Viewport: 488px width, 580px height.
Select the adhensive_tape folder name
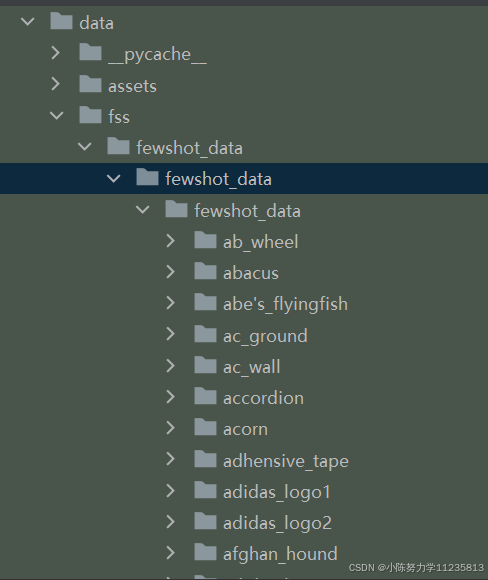[286, 462]
